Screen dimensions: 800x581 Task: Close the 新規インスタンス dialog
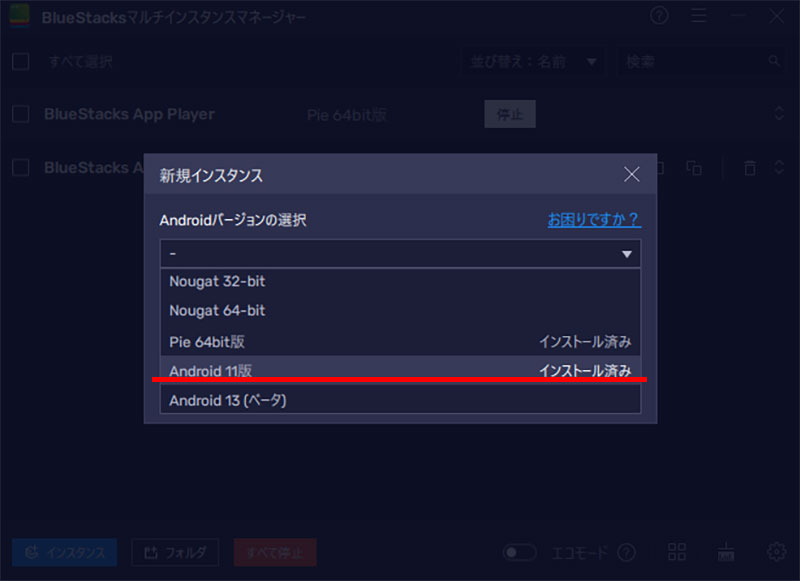tap(631, 174)
